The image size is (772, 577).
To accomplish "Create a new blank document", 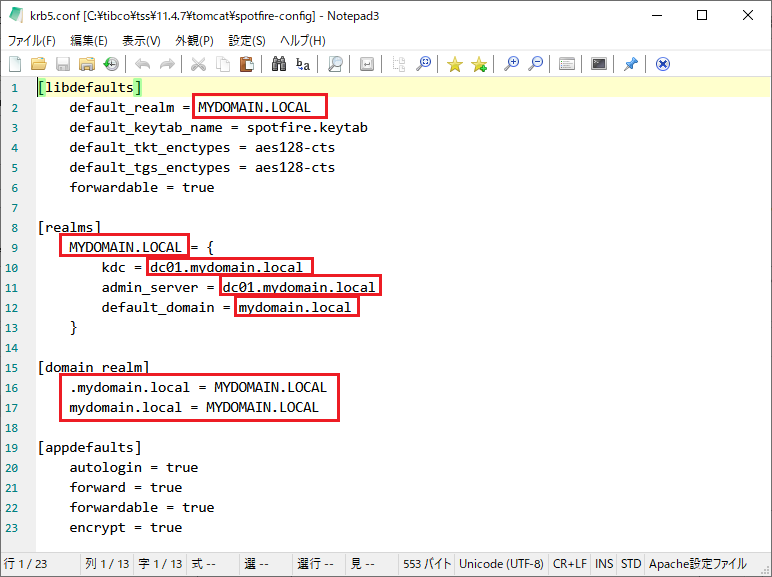I will click(x=15, y=64).
